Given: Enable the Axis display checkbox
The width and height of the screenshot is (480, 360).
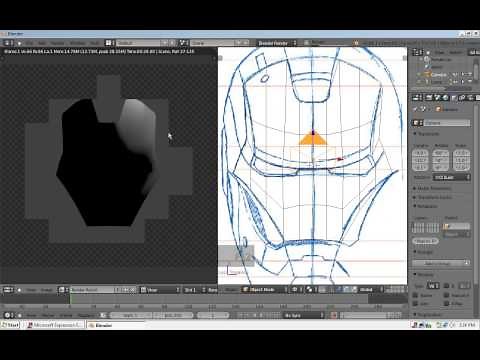Looking at the screenshot, I should click(x=416, y=304).
